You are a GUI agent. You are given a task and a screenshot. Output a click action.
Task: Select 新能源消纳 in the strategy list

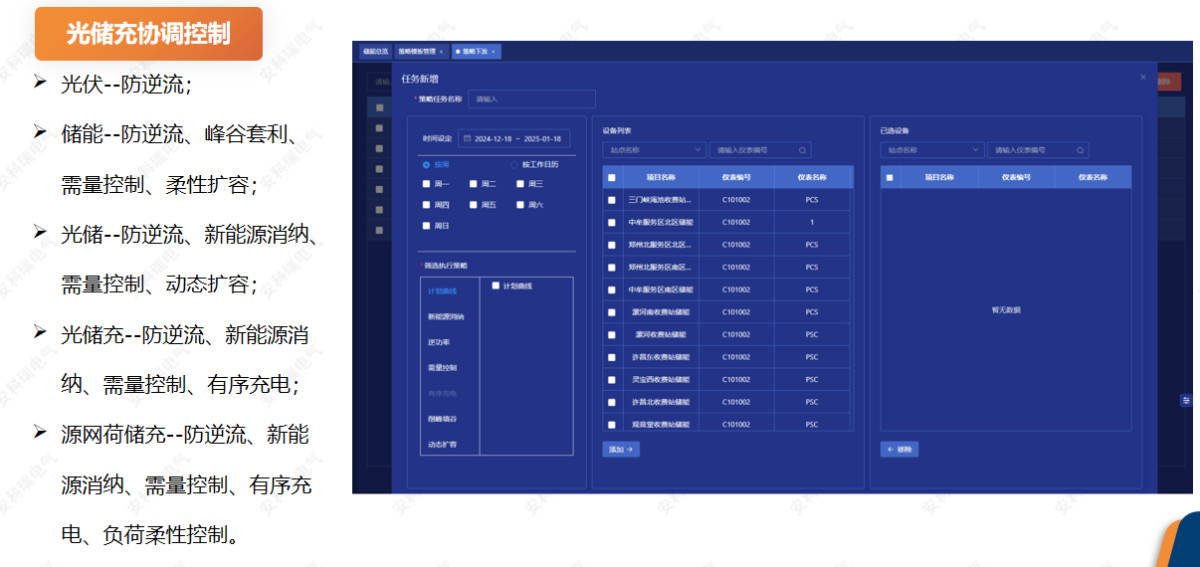pos(445,317)
